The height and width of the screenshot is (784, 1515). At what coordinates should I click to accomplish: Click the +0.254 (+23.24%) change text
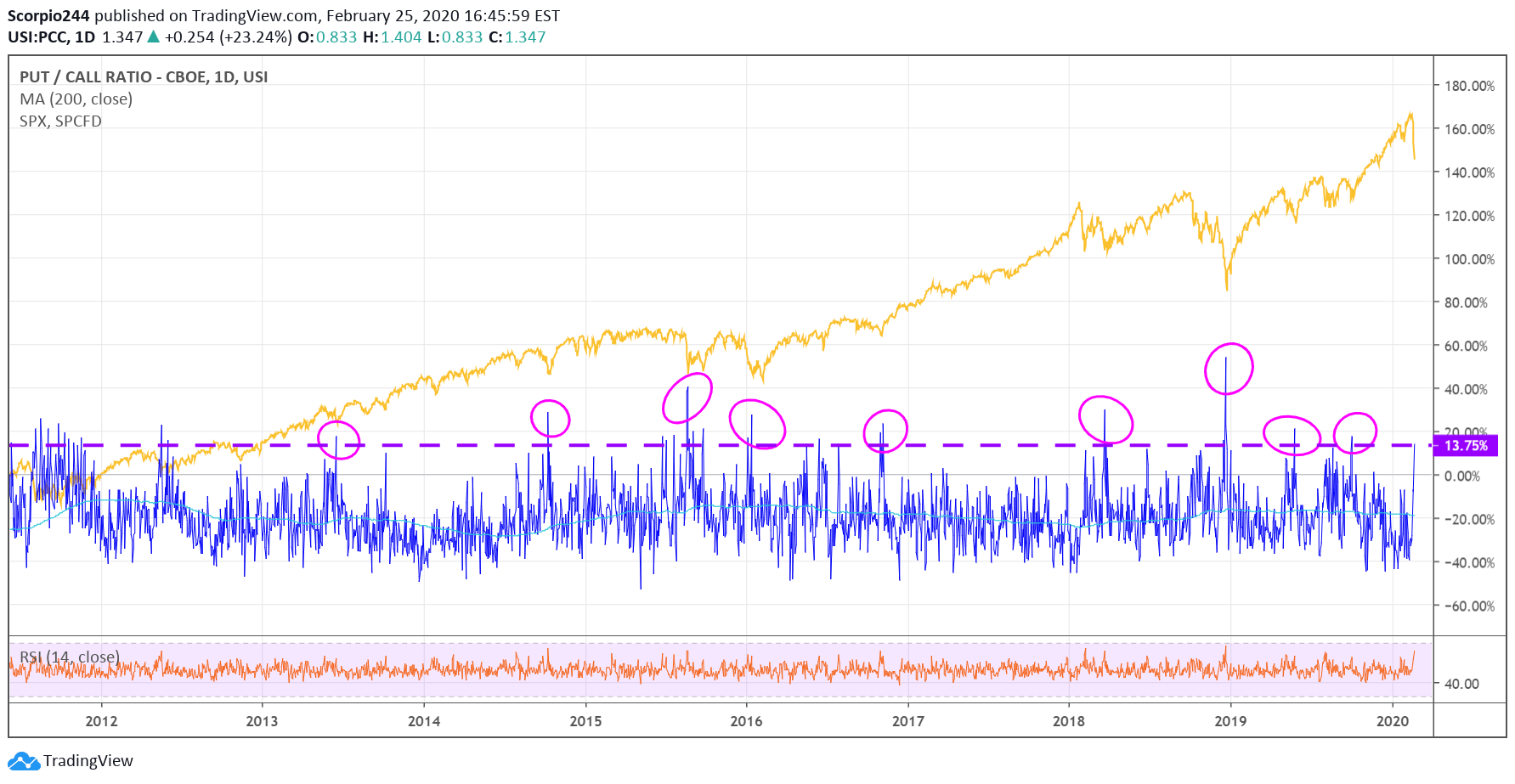pos(229,37)
